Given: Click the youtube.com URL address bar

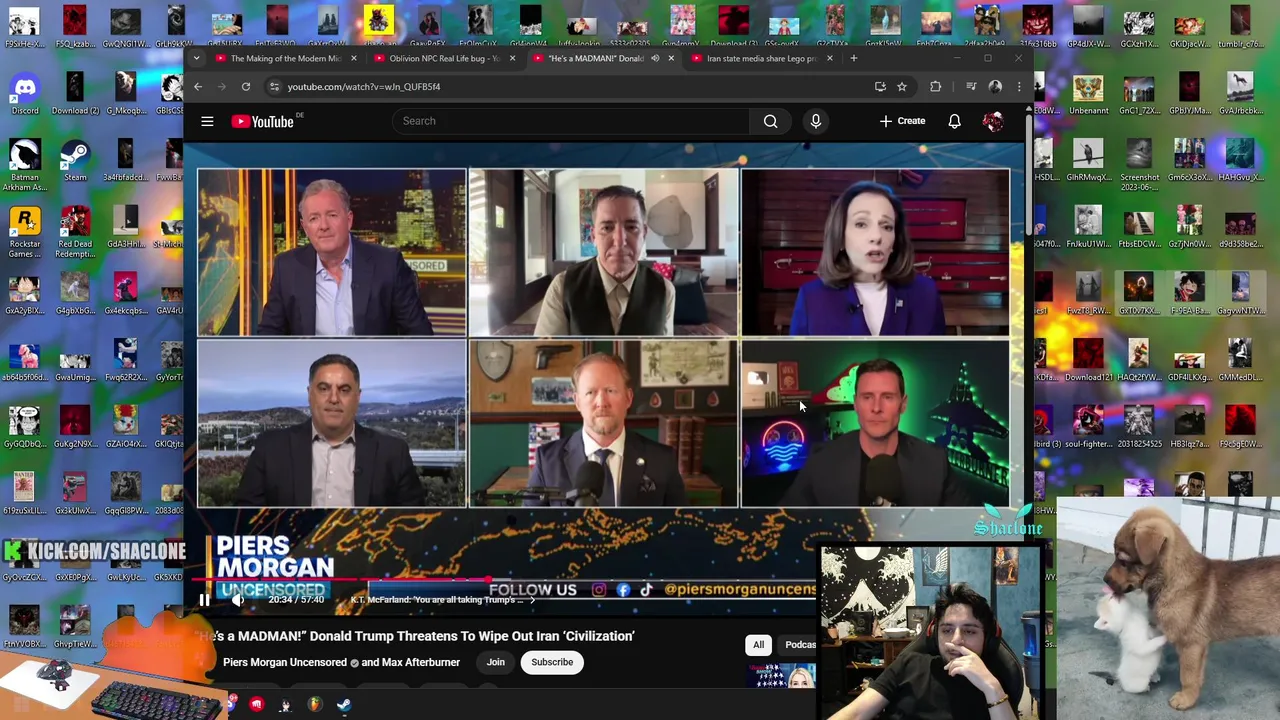Looking at the screenshot, I should click(364, 87).
